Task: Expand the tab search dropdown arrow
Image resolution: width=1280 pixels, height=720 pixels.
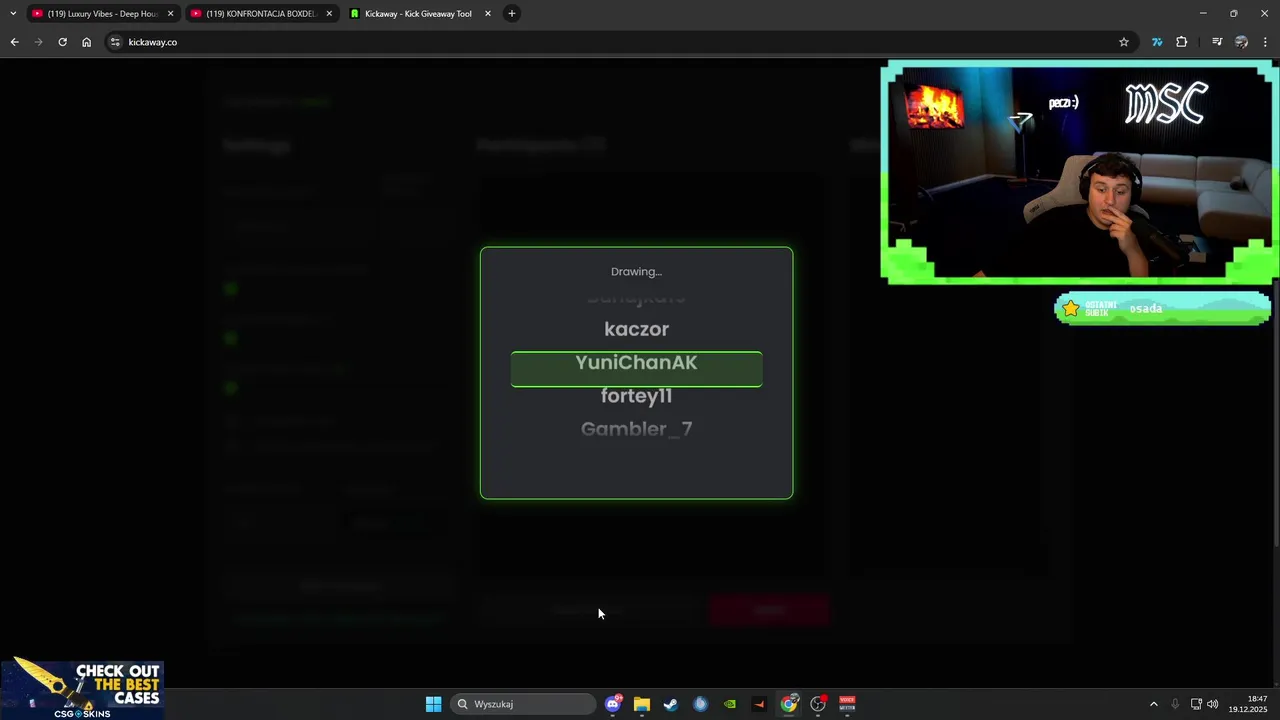Action: point(13,13)
